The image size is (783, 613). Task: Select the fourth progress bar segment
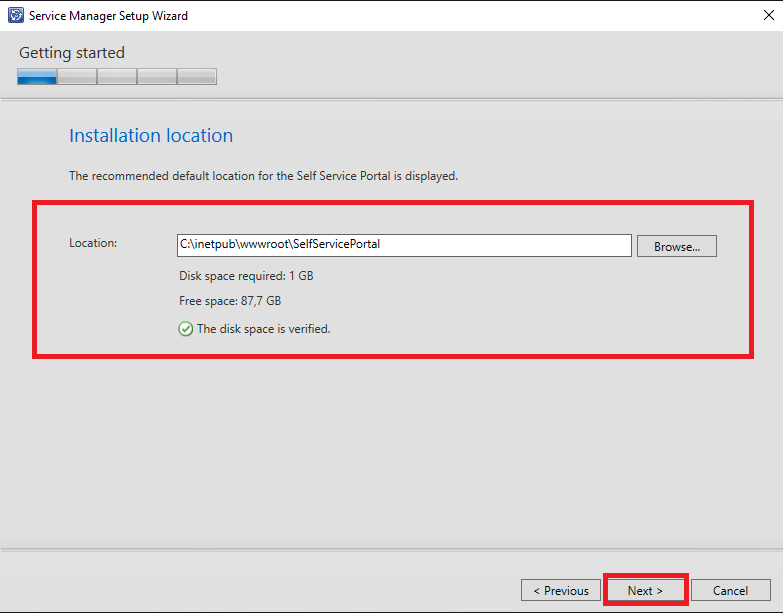pos(157,76)
